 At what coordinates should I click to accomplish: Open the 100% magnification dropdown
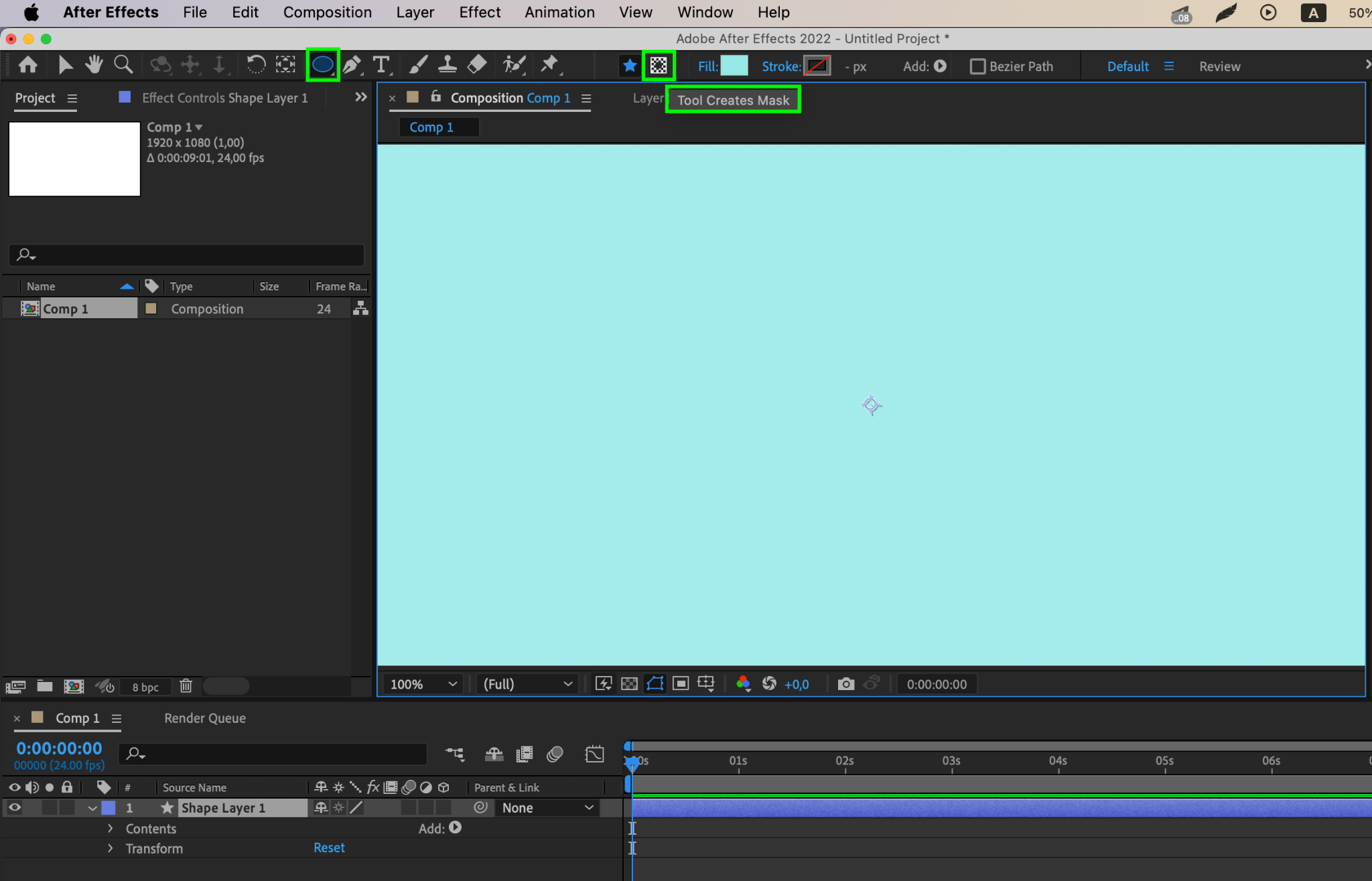pyautogui.click(x=423, y=684)
